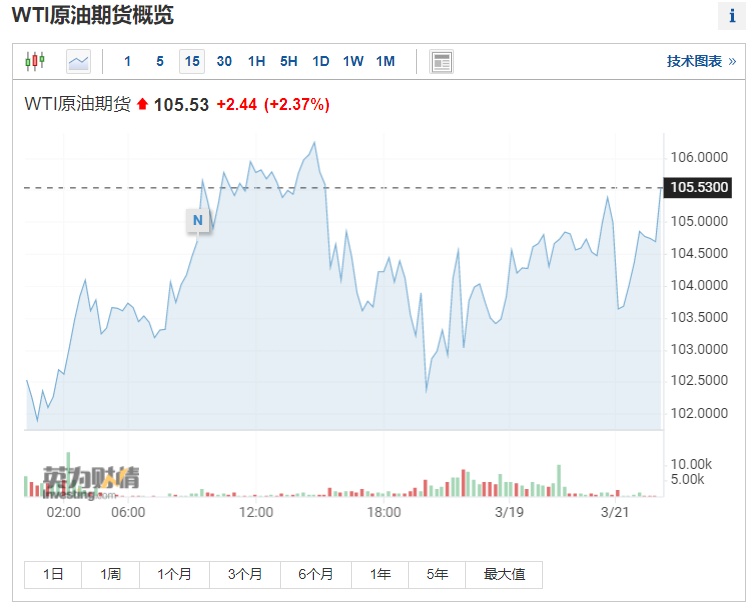Display the 最大值 range
753x609 pixels.
click(504, 574)
